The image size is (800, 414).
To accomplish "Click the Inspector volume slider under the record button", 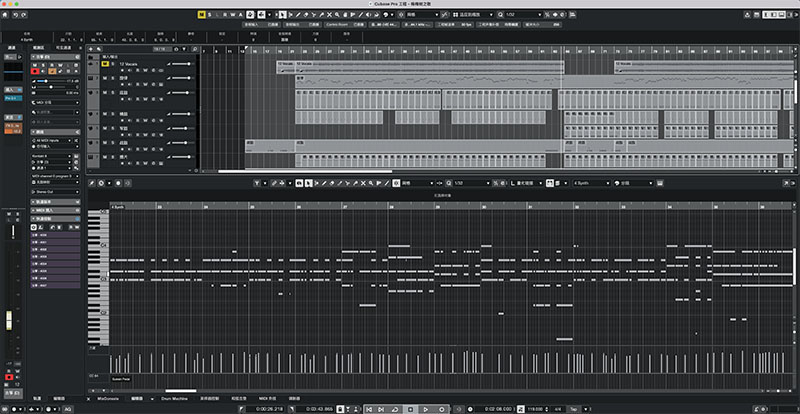I will 49,81.
